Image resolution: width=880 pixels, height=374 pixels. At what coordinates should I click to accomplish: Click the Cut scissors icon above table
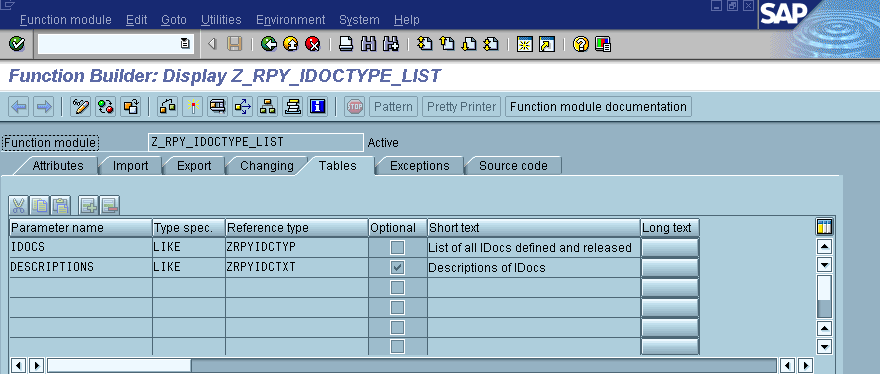pyautogui.click(x=19, y=206)
